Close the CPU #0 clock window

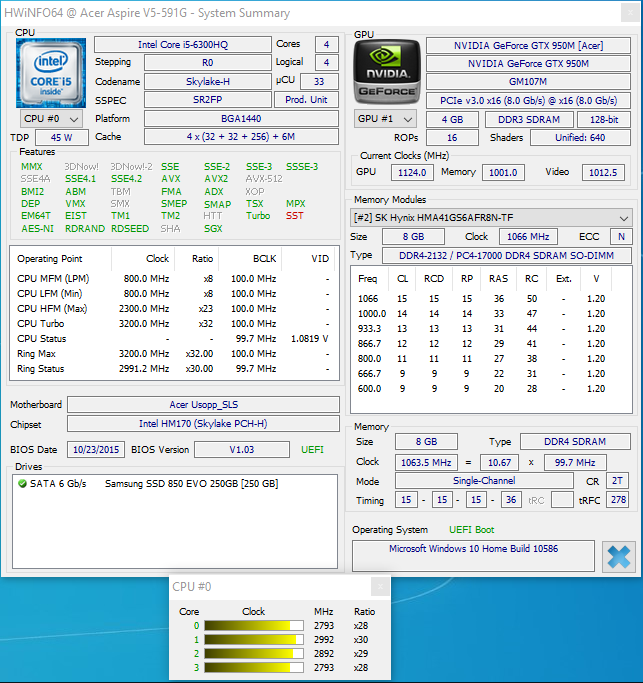(380, 587)
